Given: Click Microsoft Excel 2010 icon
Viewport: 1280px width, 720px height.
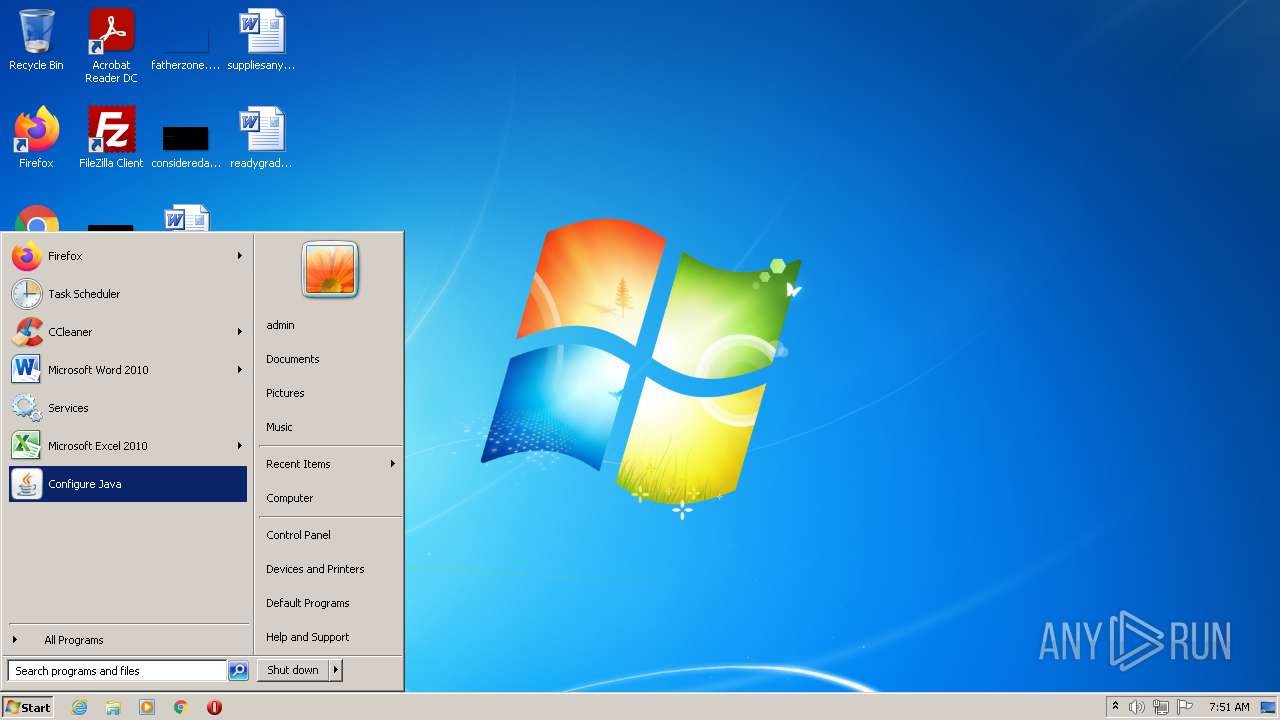Looking at the screenshot, I should pos(27,446).
